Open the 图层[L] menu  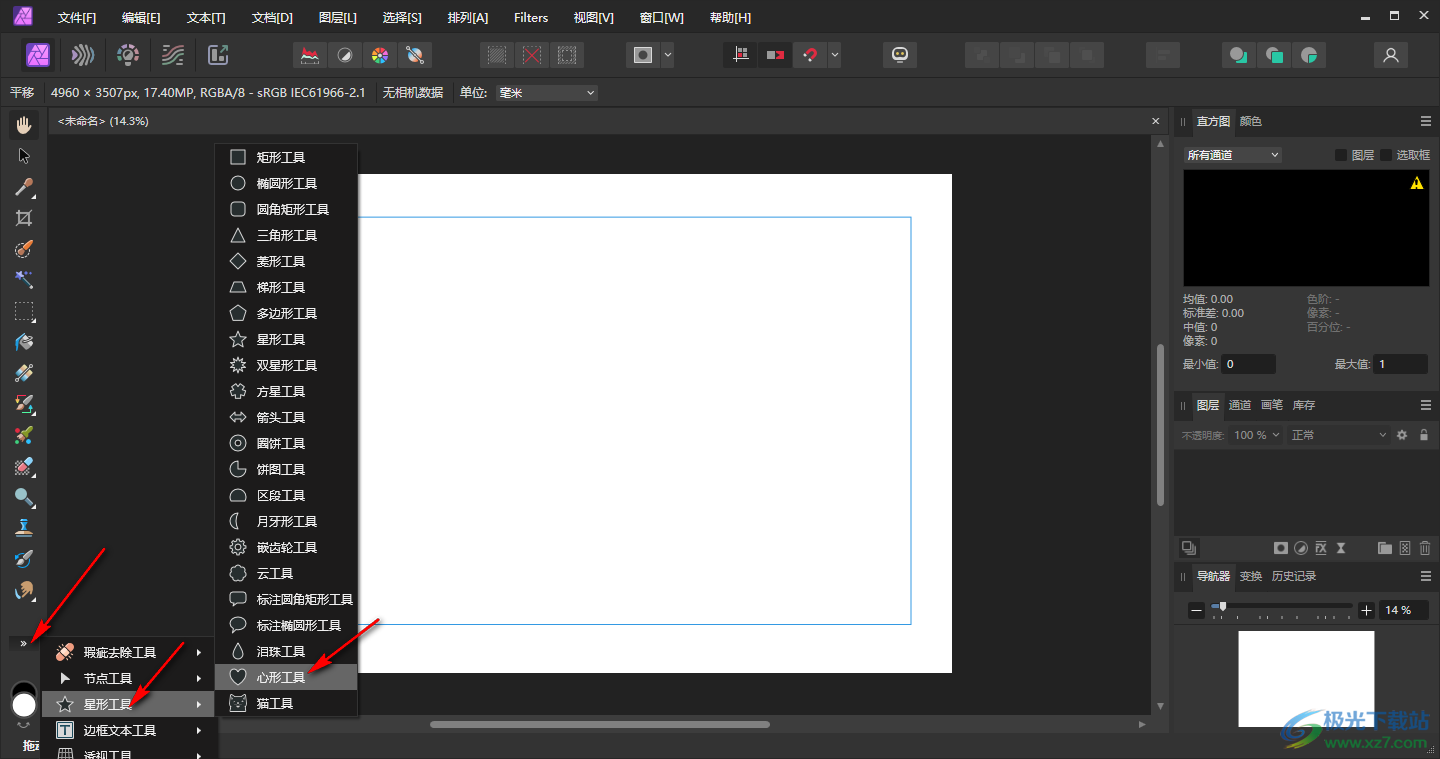point(337,18)
